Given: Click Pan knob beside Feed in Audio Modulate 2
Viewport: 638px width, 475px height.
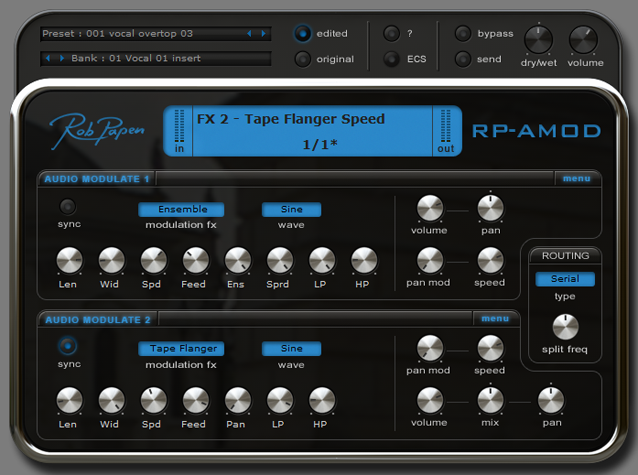Looking at the screenshot, I should [x=238, y=400].
